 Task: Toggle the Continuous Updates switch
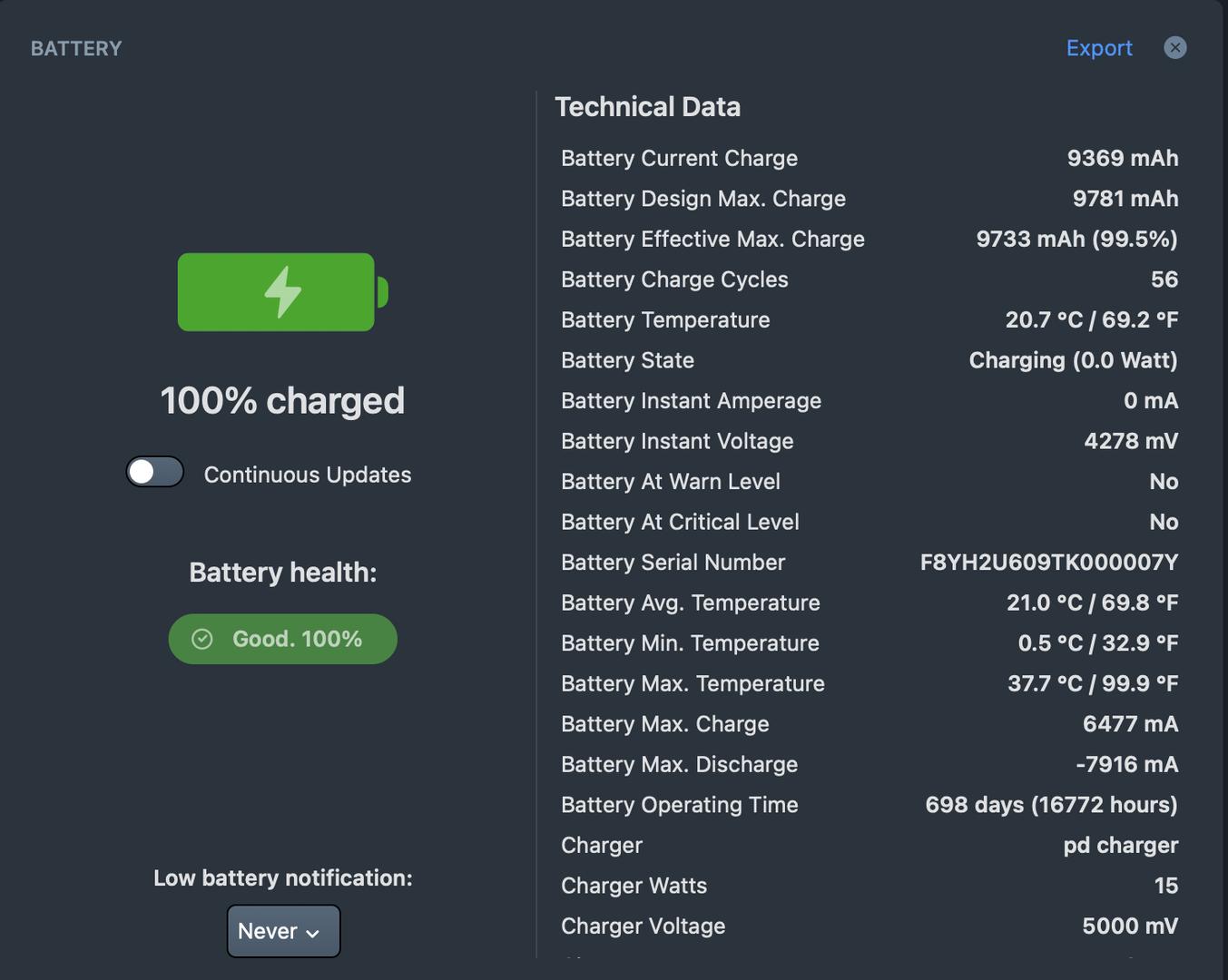(x=155, y=473)
